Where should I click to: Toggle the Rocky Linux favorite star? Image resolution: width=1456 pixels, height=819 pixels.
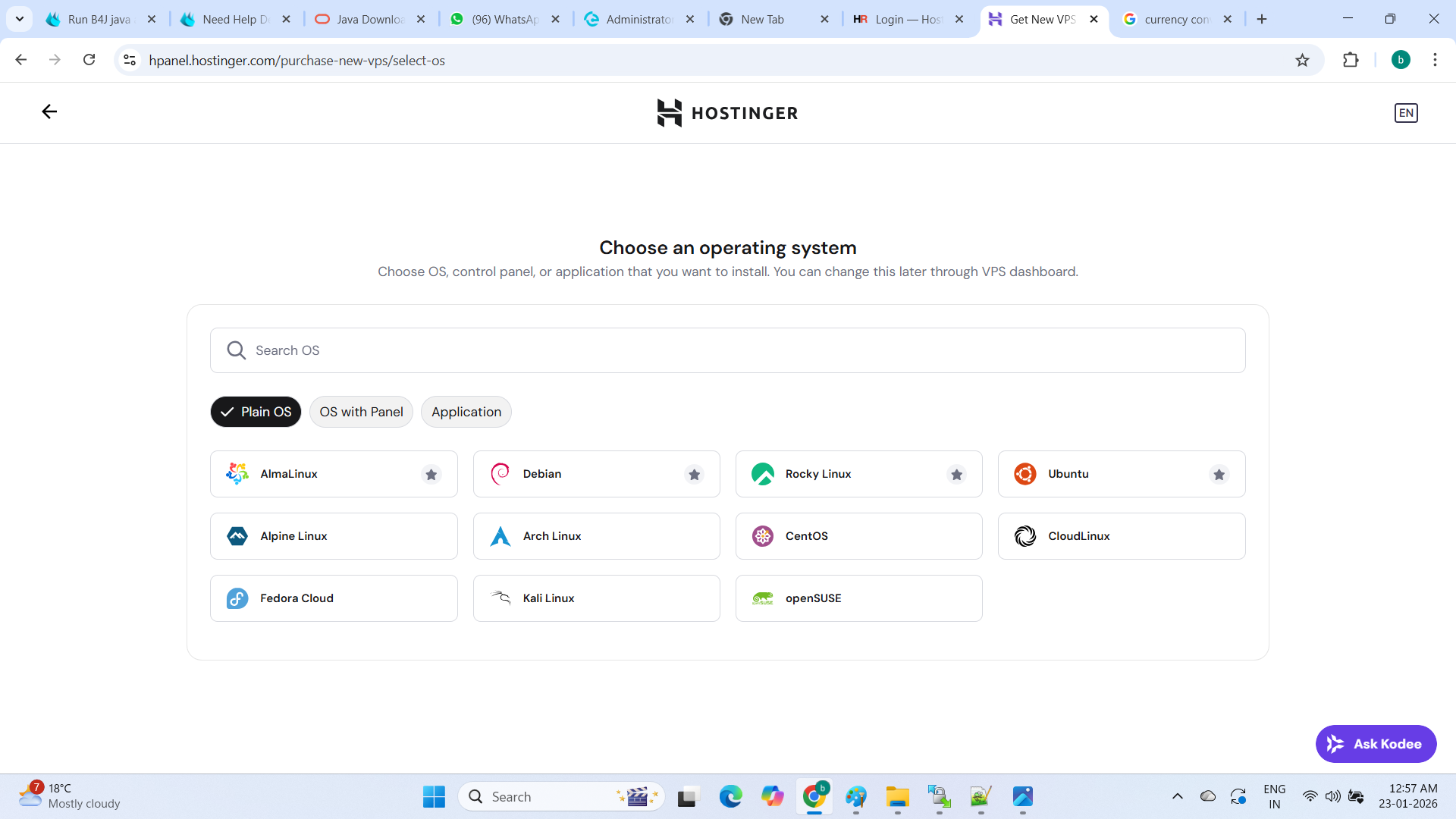(x=956, y=475)
